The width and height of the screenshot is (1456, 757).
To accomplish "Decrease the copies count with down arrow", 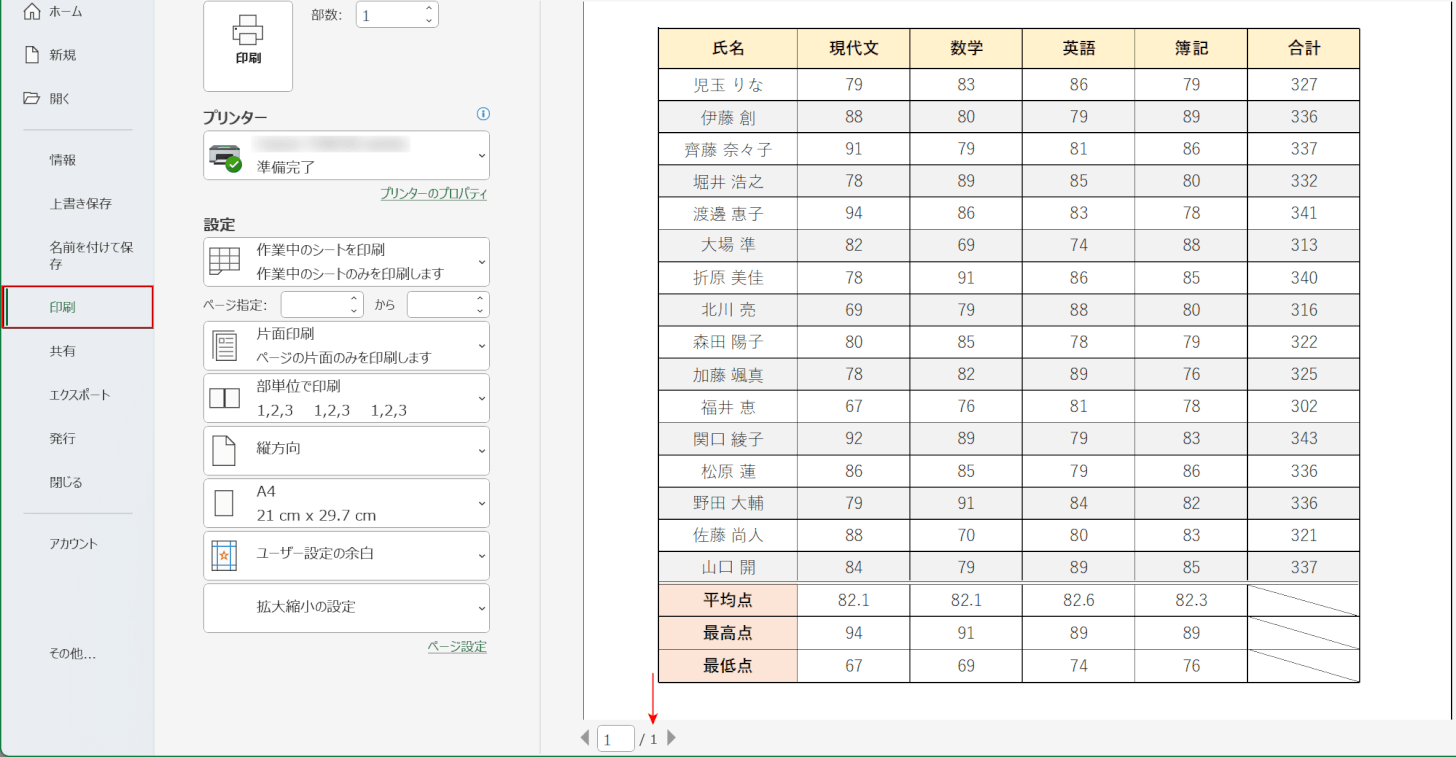I will click(429, 21).
